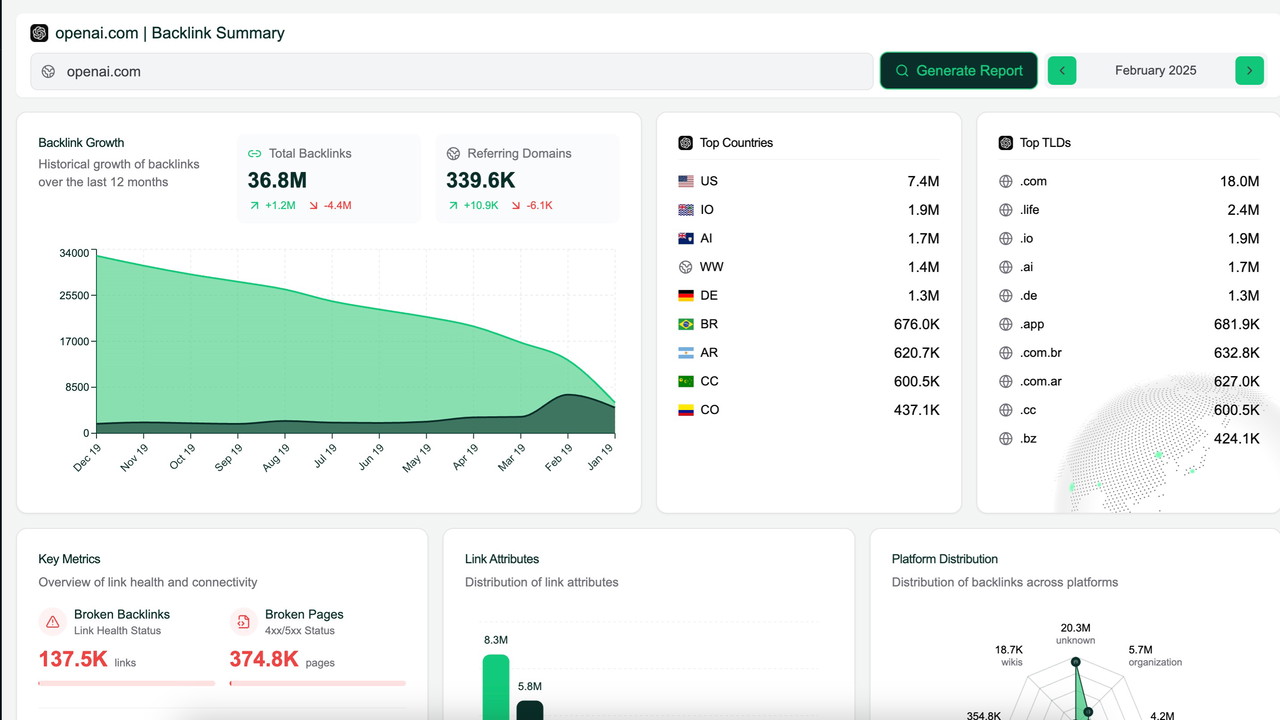Image resolution: width=1280 pixels, height=720 pixels.
Task: Select the DE country row
Action: pos(808,296)
